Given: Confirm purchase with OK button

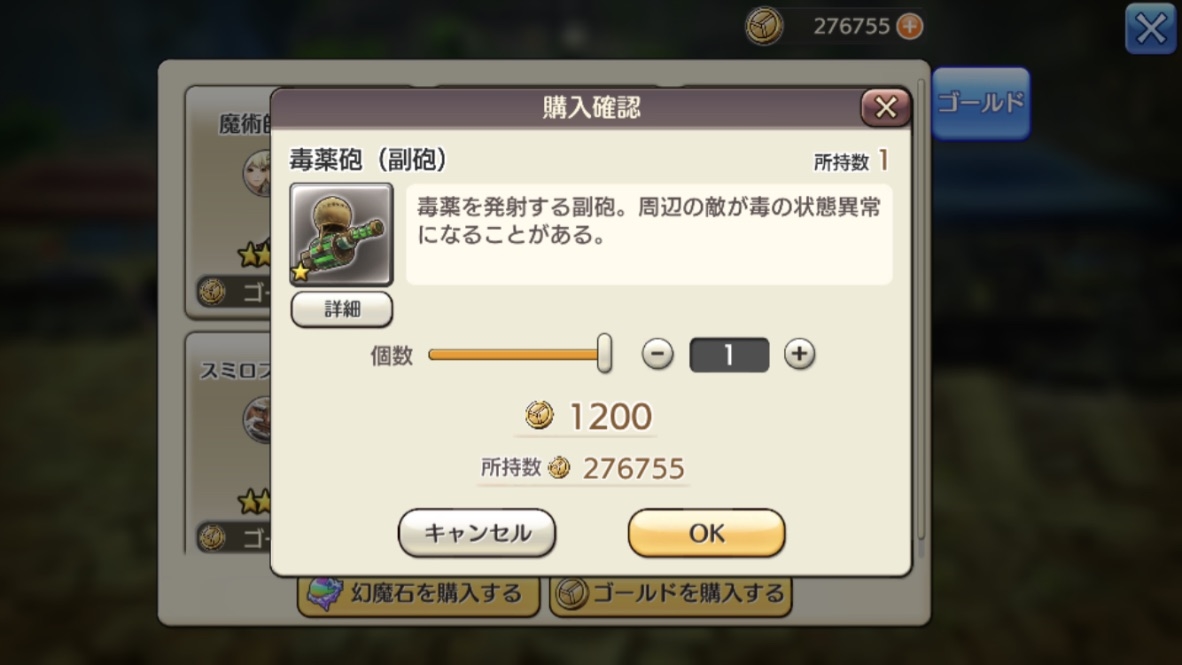Looking at the screenshot, I should 706,533.
